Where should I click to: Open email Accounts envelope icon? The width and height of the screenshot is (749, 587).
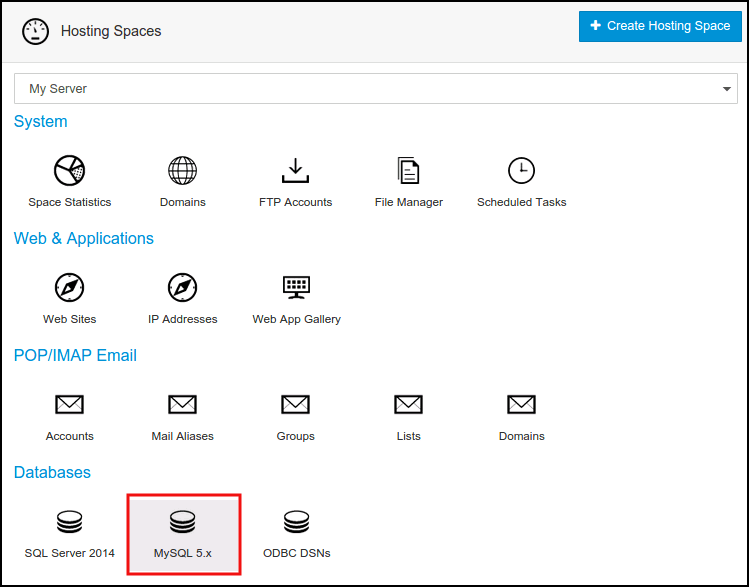69,405
